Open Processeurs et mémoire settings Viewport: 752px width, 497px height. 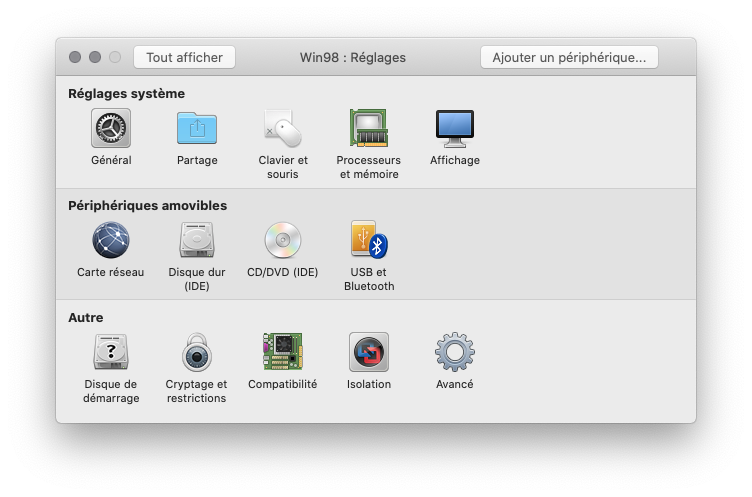point(368,128)
